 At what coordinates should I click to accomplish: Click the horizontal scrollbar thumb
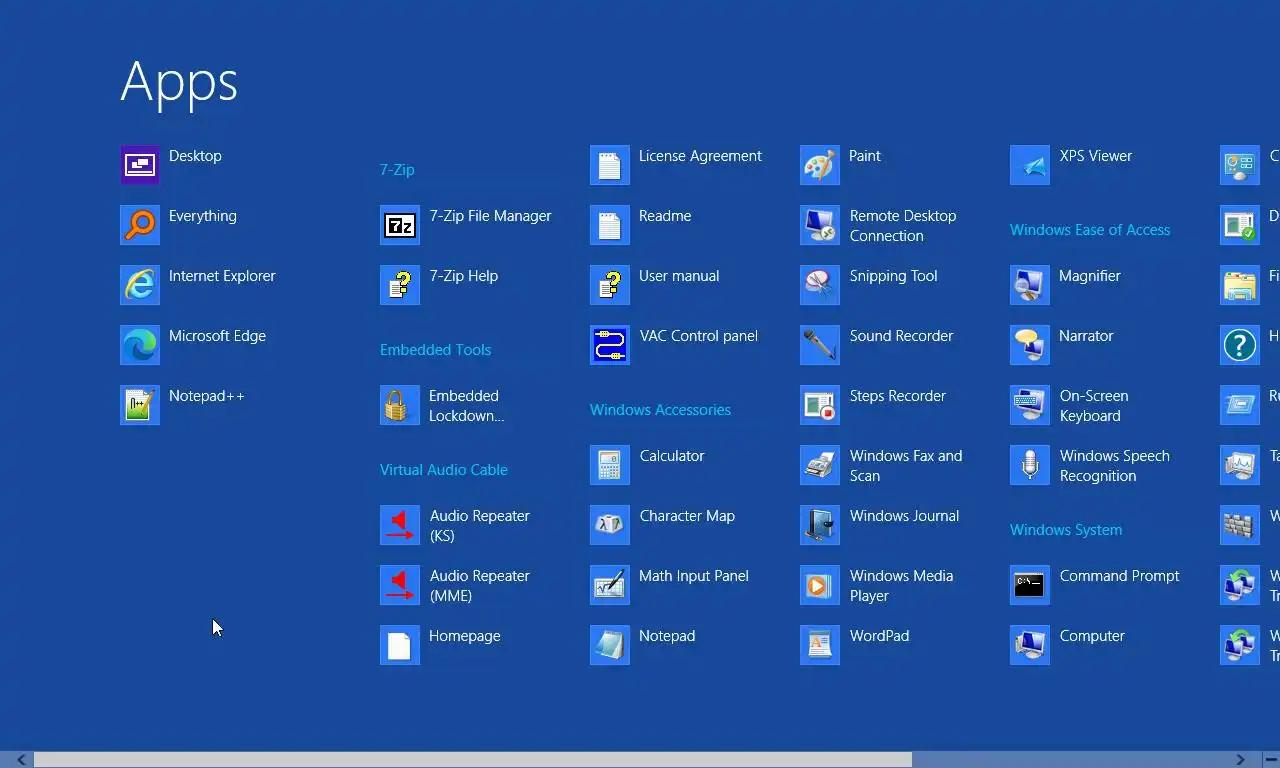point(473,760)
